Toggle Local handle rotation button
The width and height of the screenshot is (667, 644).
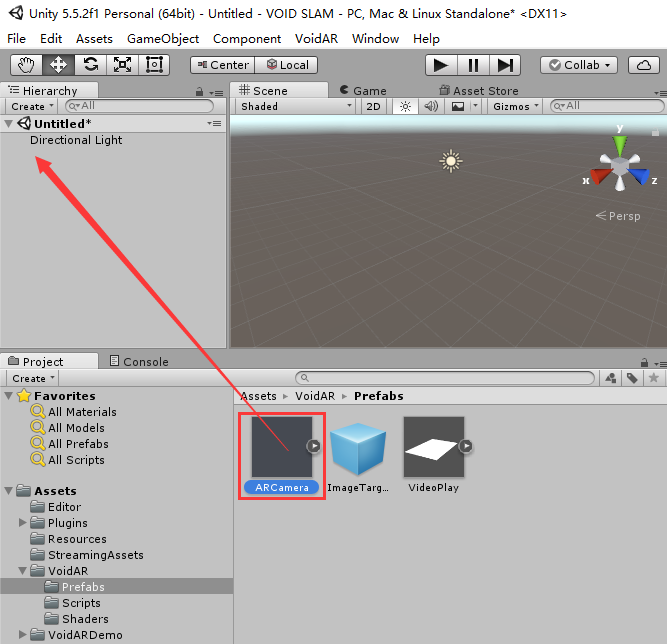point(286,65)
